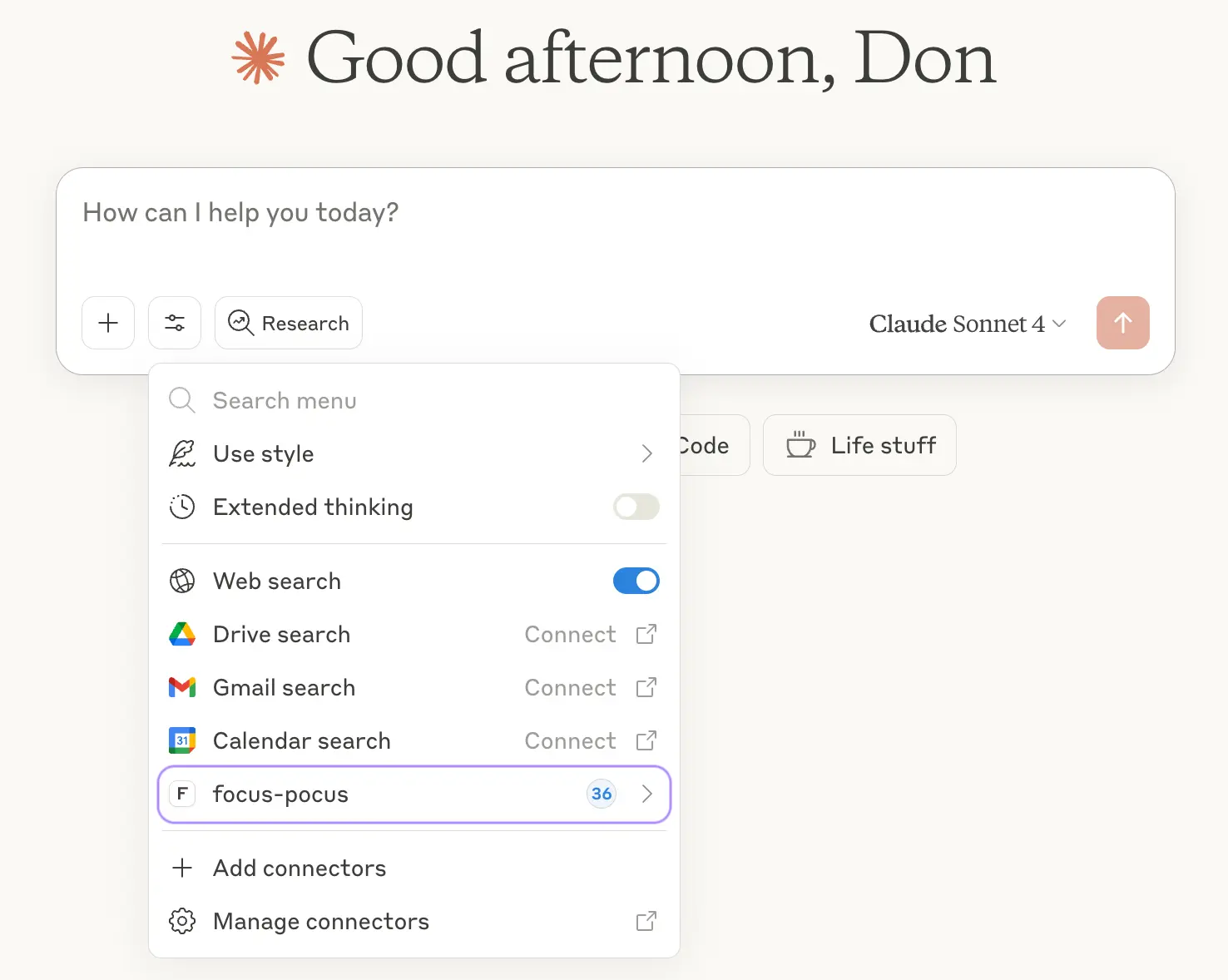
Task: Click the Claude starburst logo
Action: pyautogui.click(x=258, y=57)
